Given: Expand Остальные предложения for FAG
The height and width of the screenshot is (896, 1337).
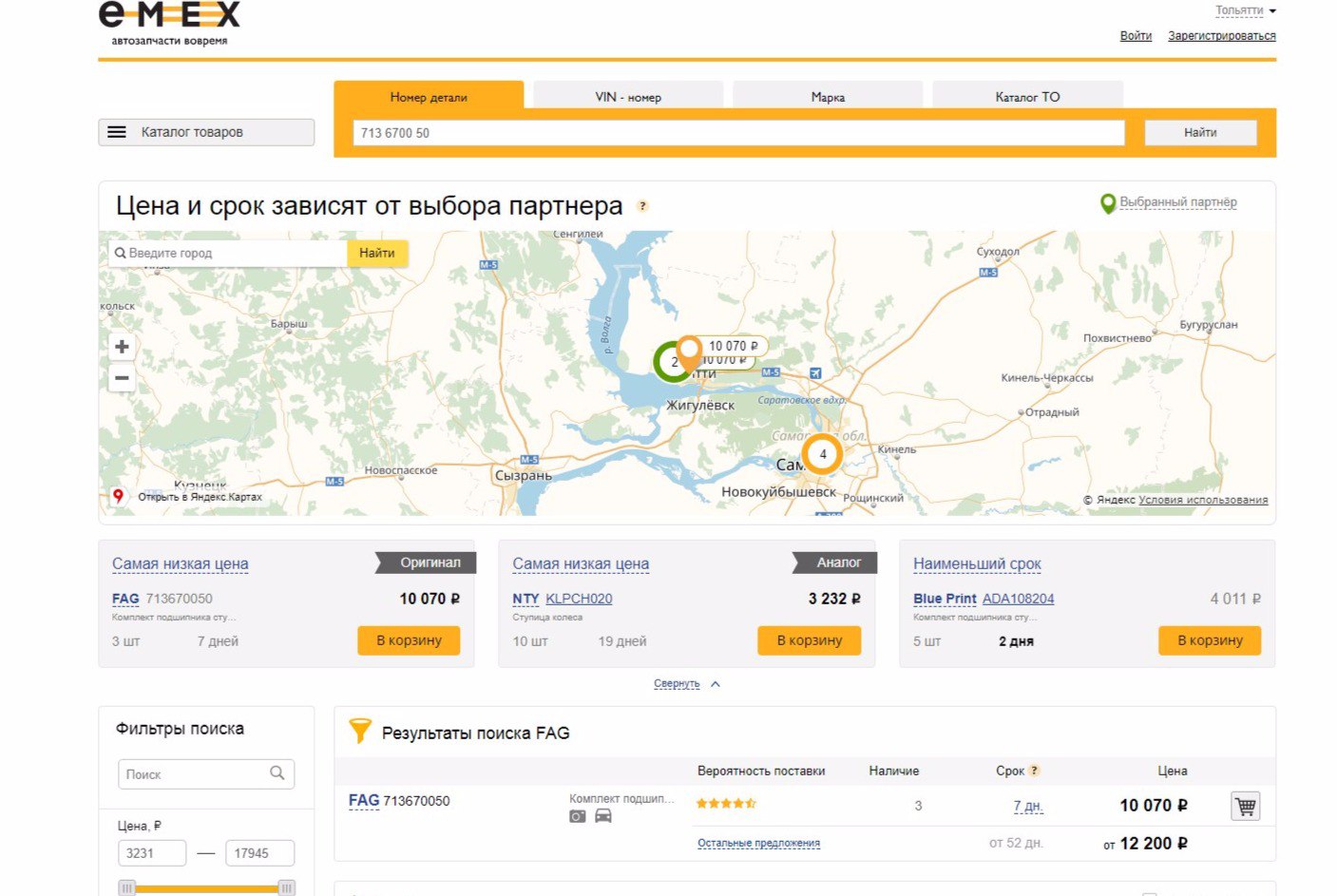Looking at the screenshot, I should click(x=758, y=844).
